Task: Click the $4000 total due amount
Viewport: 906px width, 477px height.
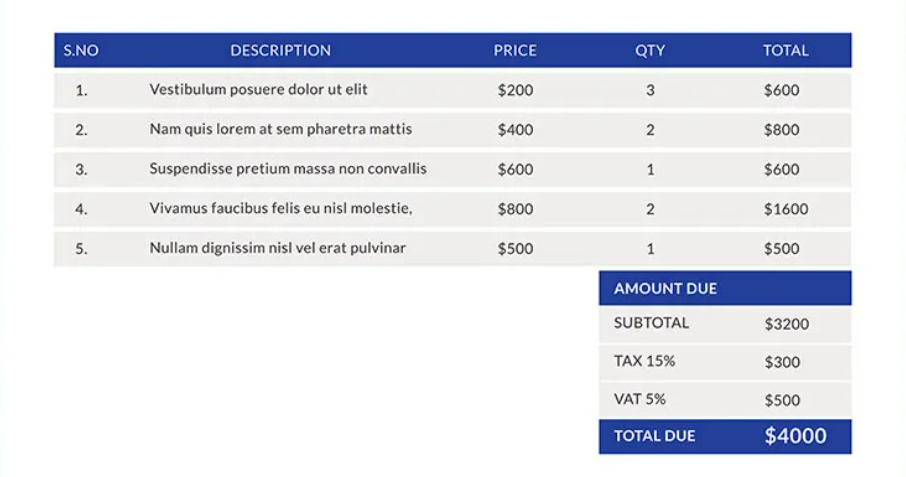Action: click(795, 436)
